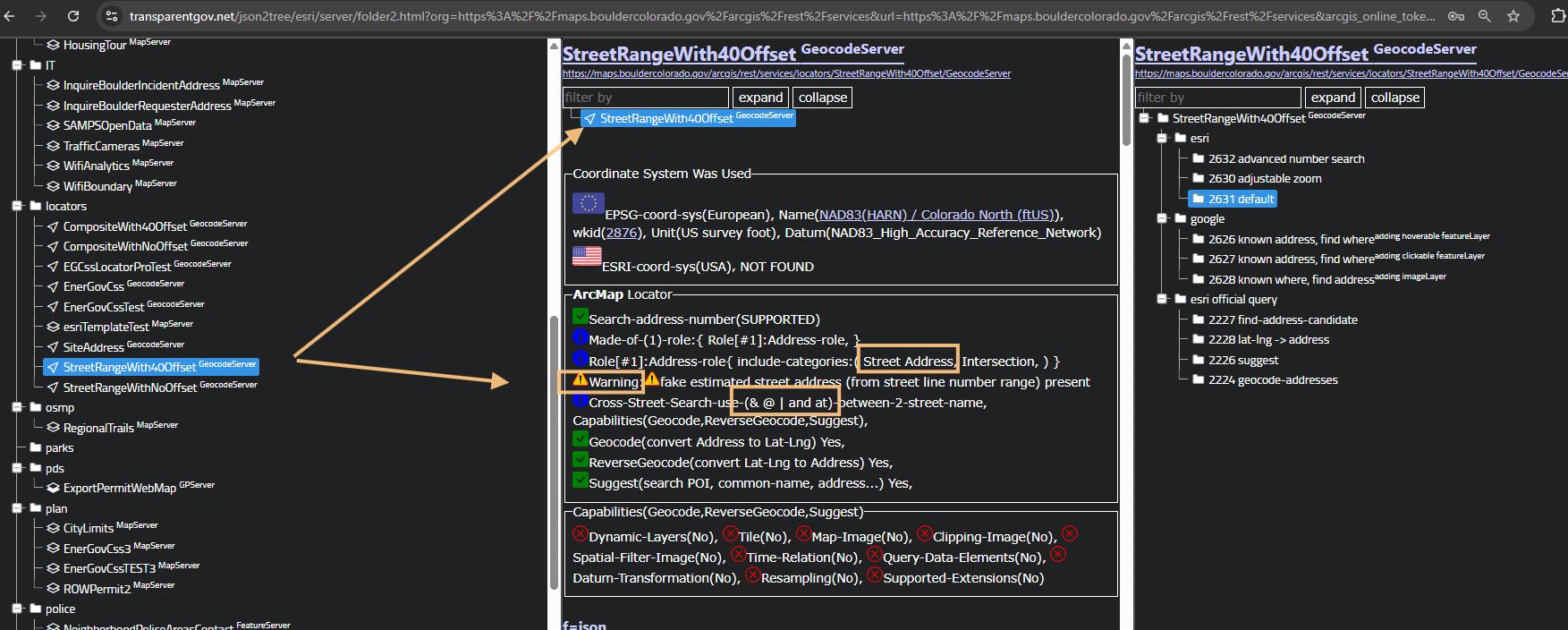Open the browser zoom magnifier icon
The height and width of the screenshot is (630, 1568).
click(1485, 16)
